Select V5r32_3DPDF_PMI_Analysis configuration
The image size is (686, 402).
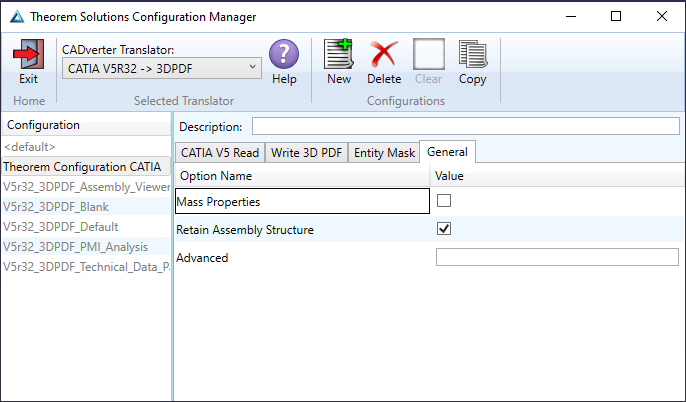point(86,247)
